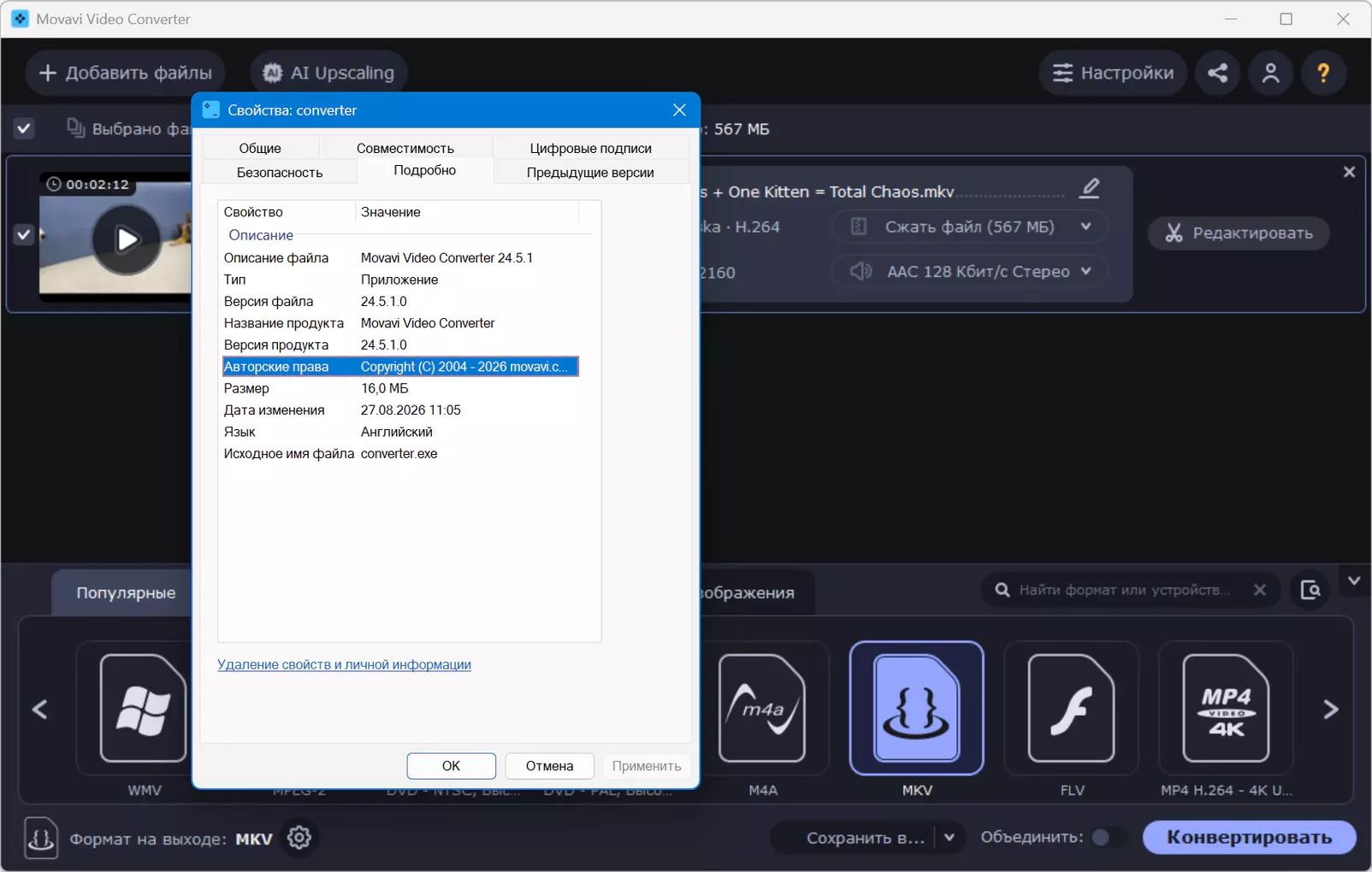The height and width of the screenshot is (872, 1372).
Task: Clear the format search with the X icon
Action: (1260, 590)
